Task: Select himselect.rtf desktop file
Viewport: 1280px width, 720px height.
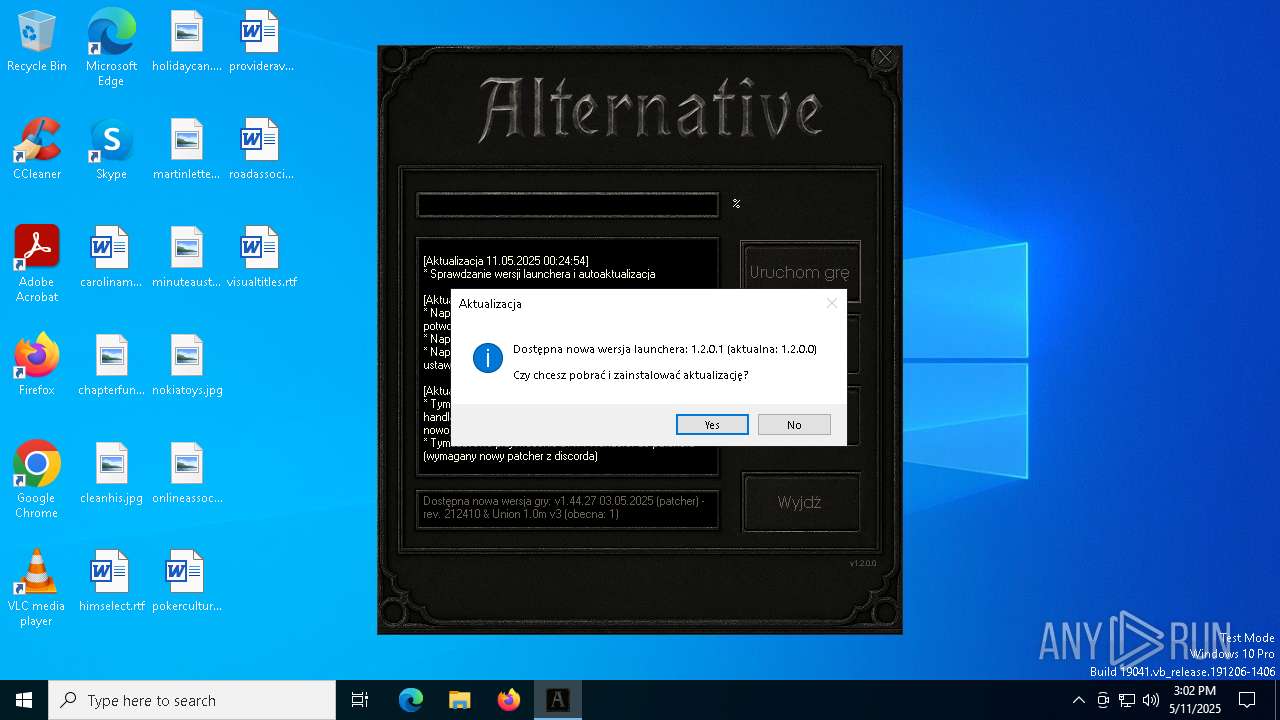Action: pyautogui.click(x=111, y=582)
